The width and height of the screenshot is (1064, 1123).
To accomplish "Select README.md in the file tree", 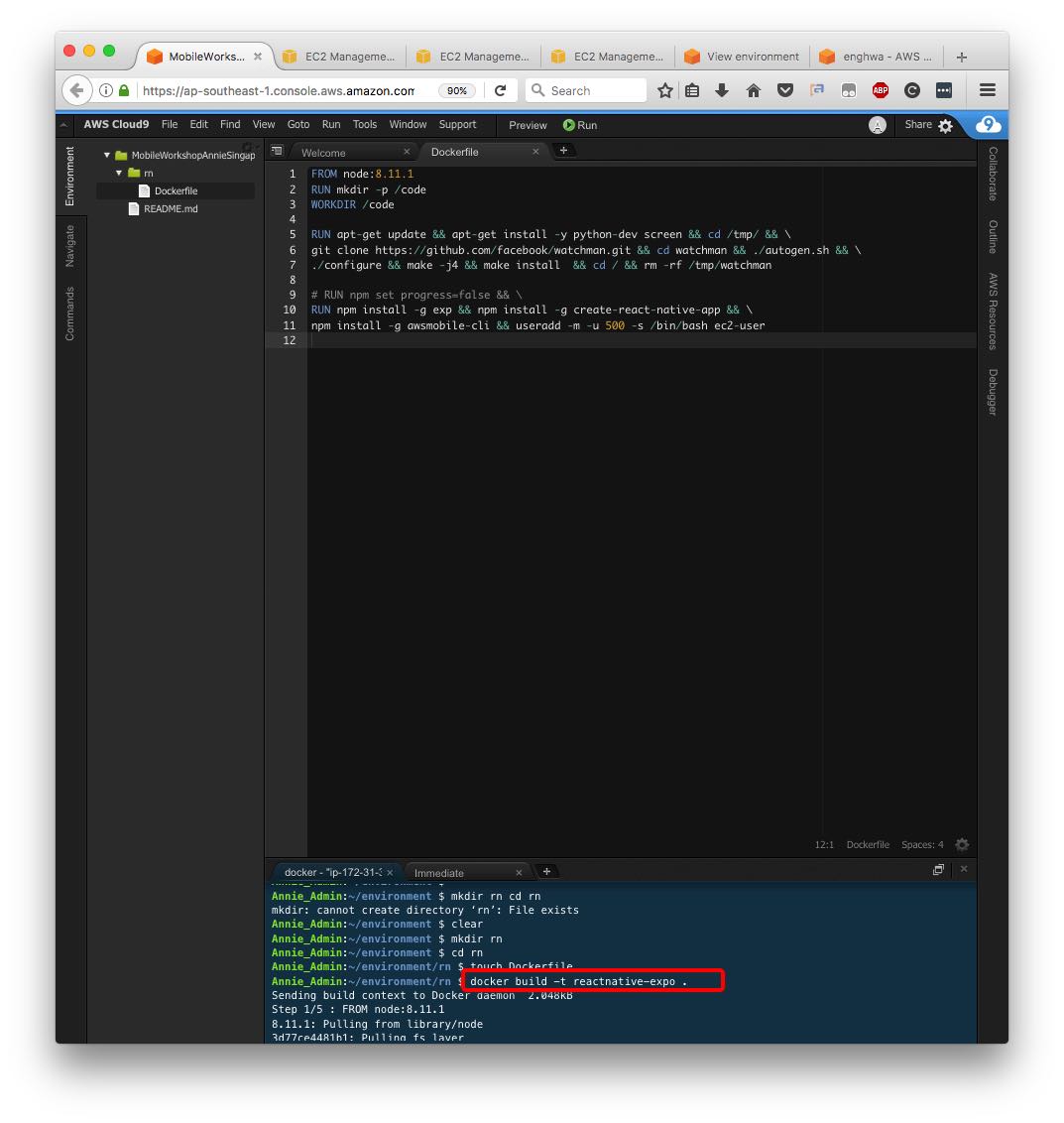I will (x=171, y=209).
